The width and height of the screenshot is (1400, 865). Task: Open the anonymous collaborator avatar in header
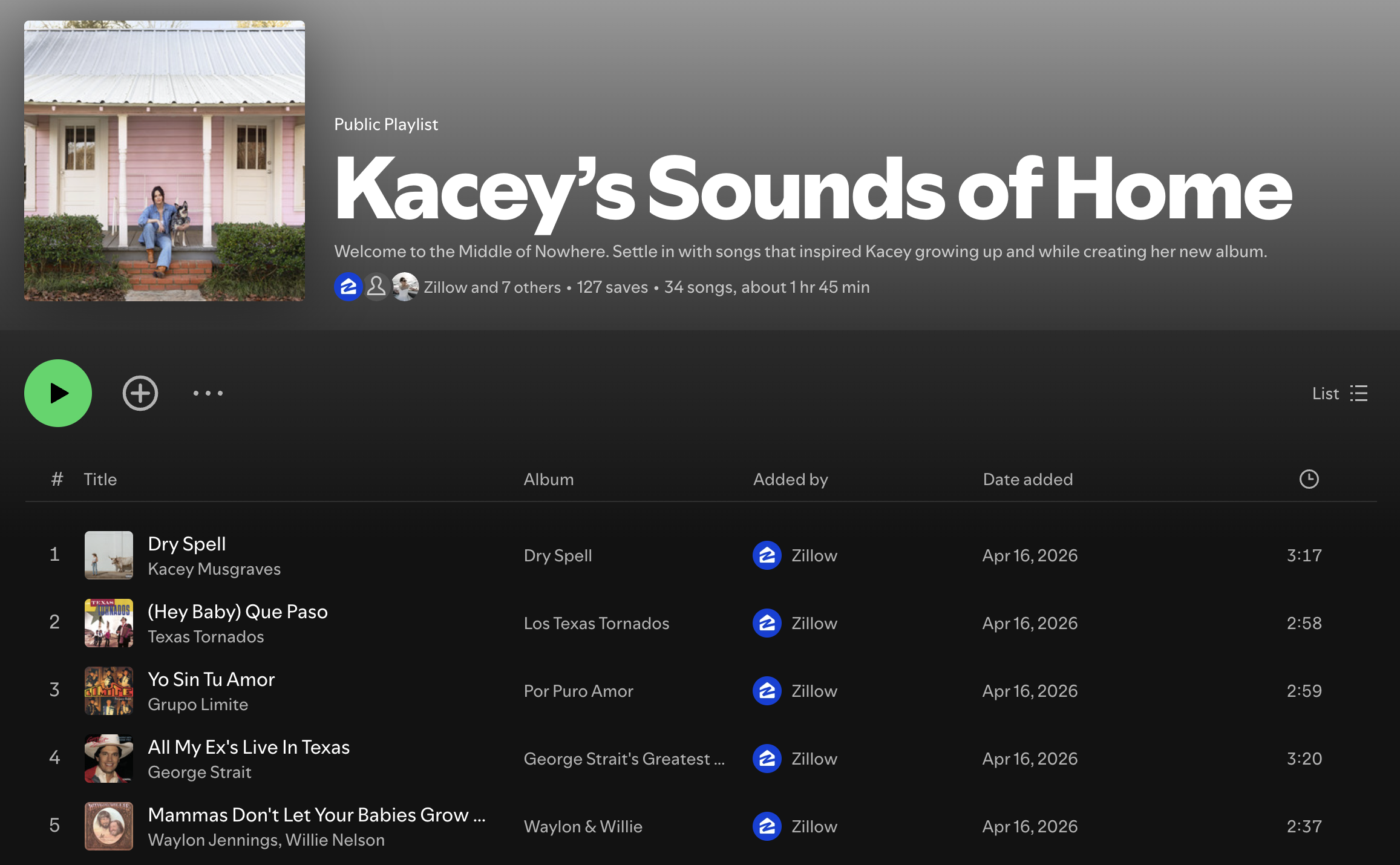[376, 287]
